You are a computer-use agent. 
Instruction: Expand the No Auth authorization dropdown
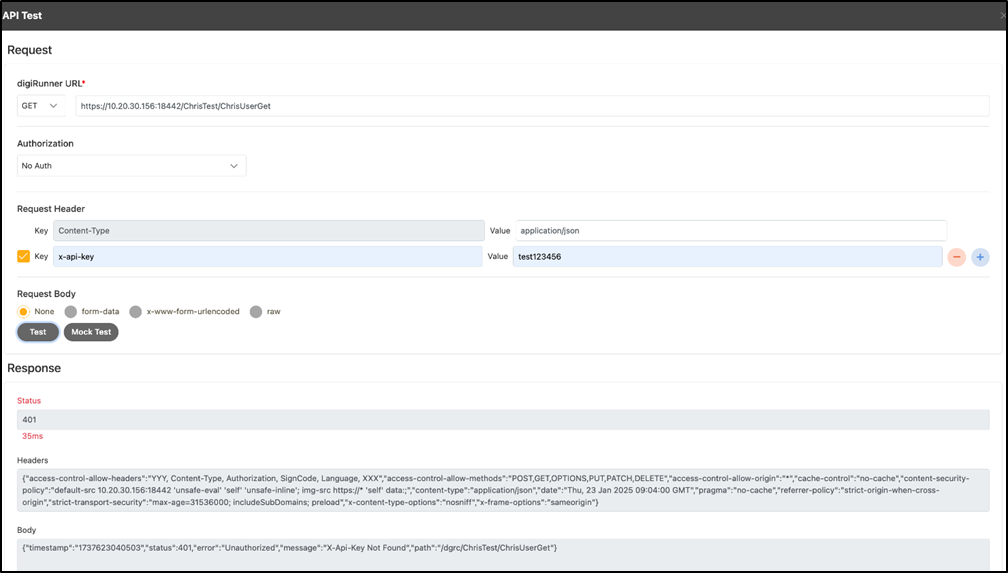pos(131,166)
